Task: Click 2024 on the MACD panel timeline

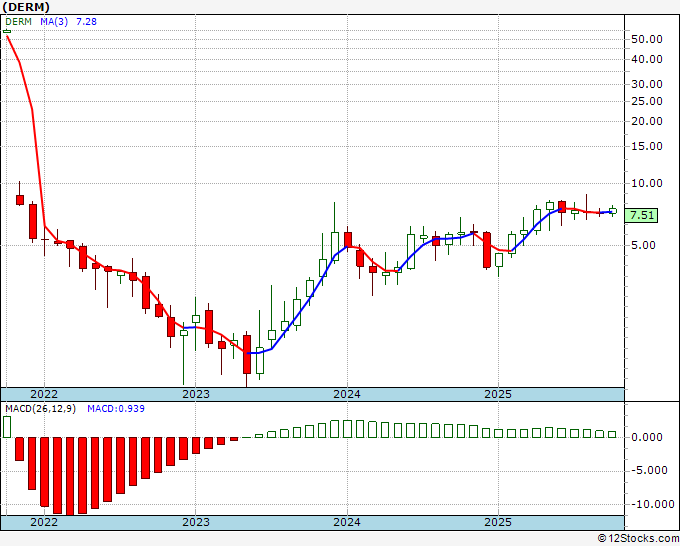Action: [x=347, y=522]
